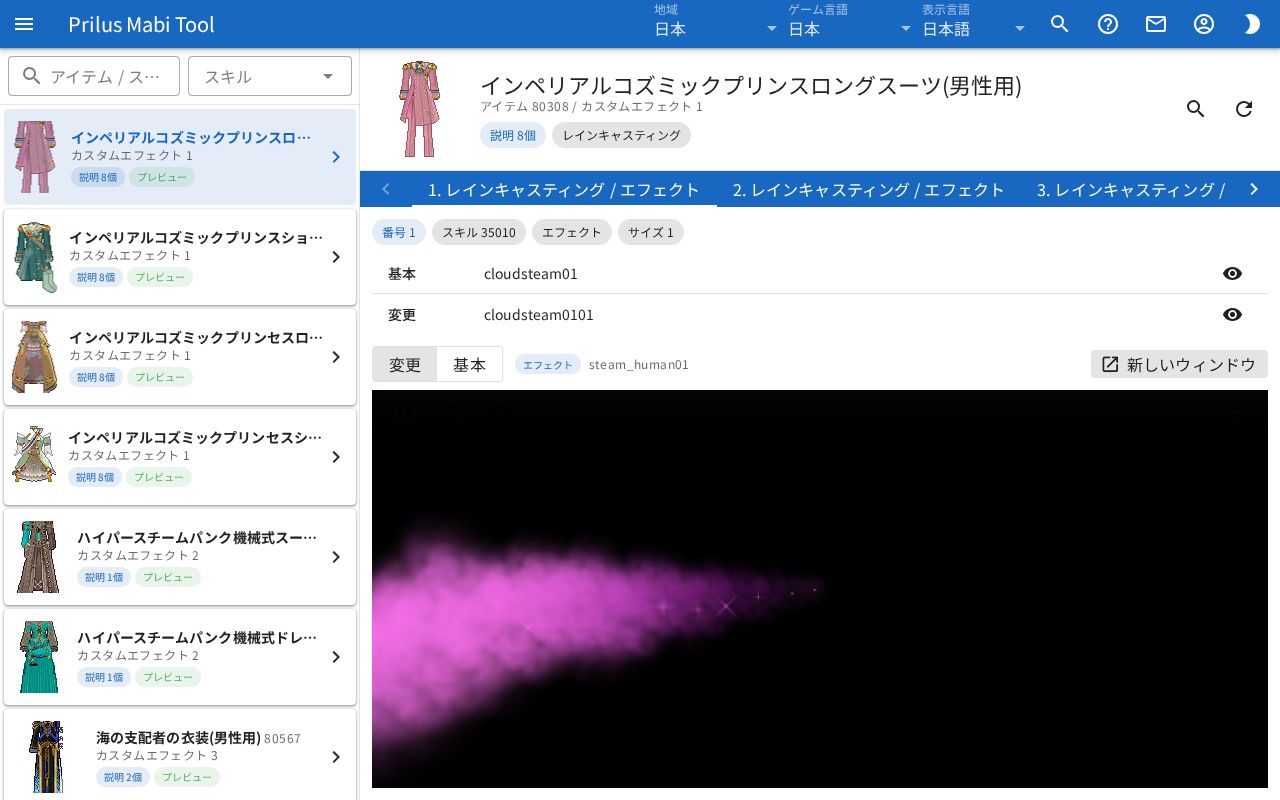Click the 説明 8個 chip under item title
The height and width of the screenshot is (800, 1280).
(513, 135)
